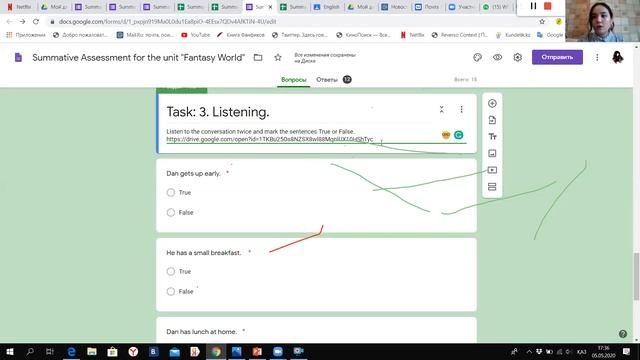Move form to folder
The width and height of the screenshot is (640, 360).
[x=258, y=58]
